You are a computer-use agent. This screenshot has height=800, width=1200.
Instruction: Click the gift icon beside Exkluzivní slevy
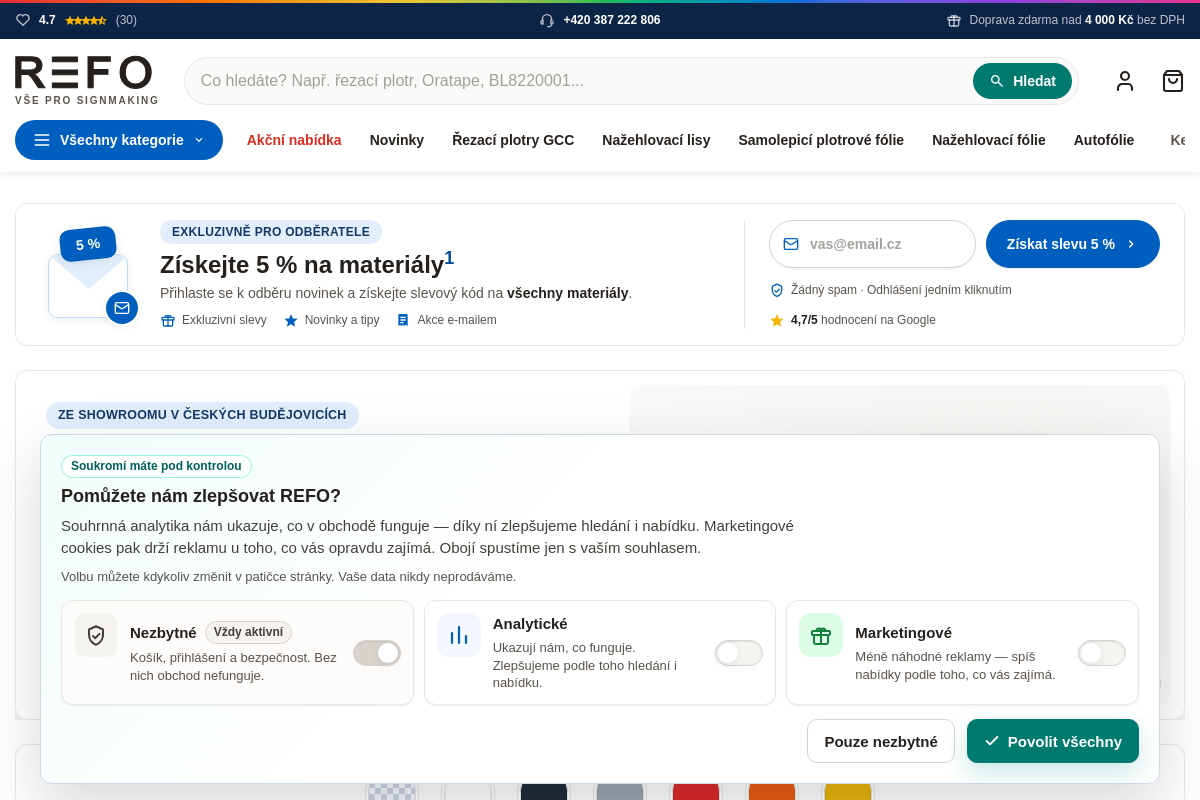pos(168,320)
